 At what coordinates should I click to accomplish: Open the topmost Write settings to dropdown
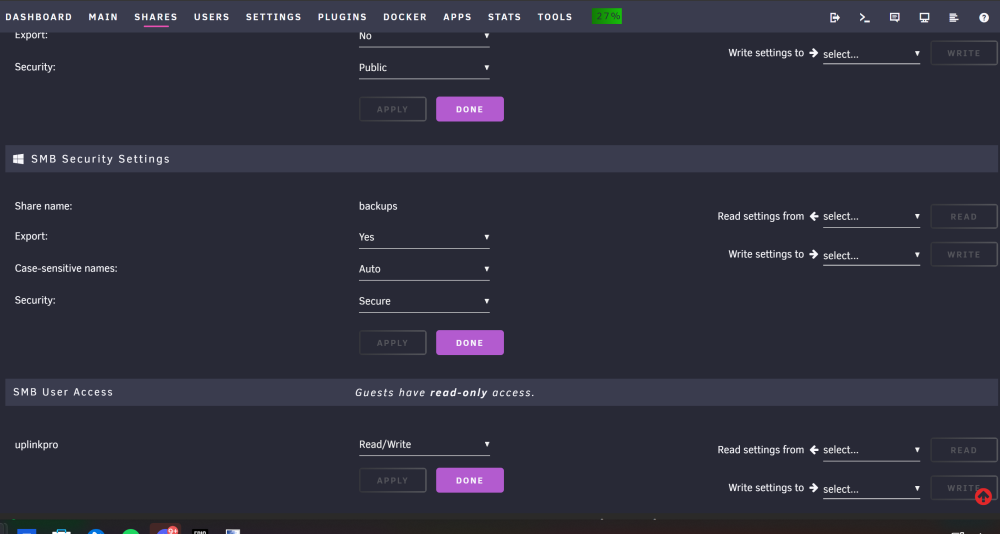(x=871, y=54)
